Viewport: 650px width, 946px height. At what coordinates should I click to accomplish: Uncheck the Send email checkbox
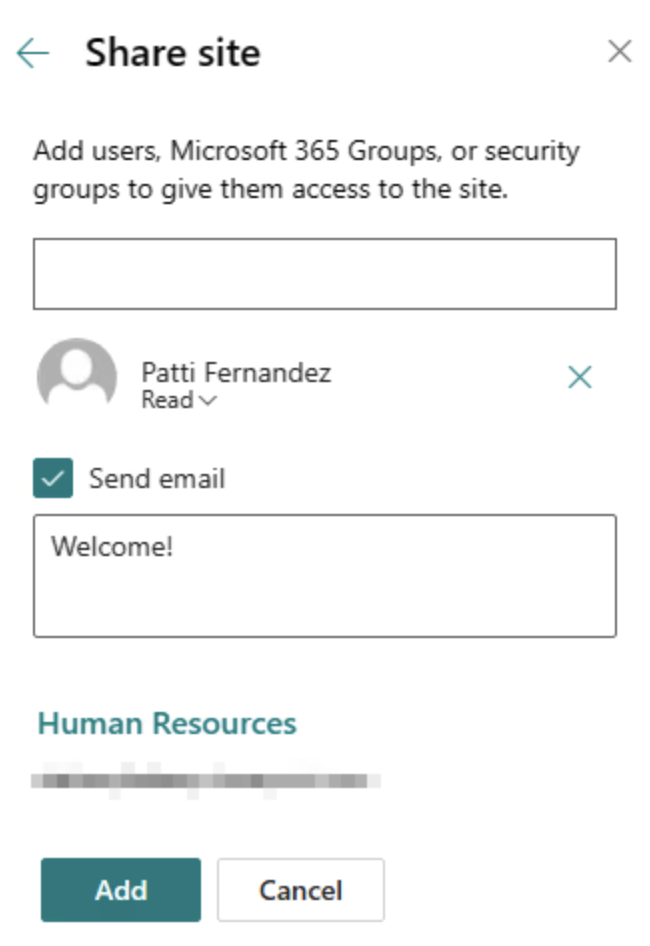(53, 478)
